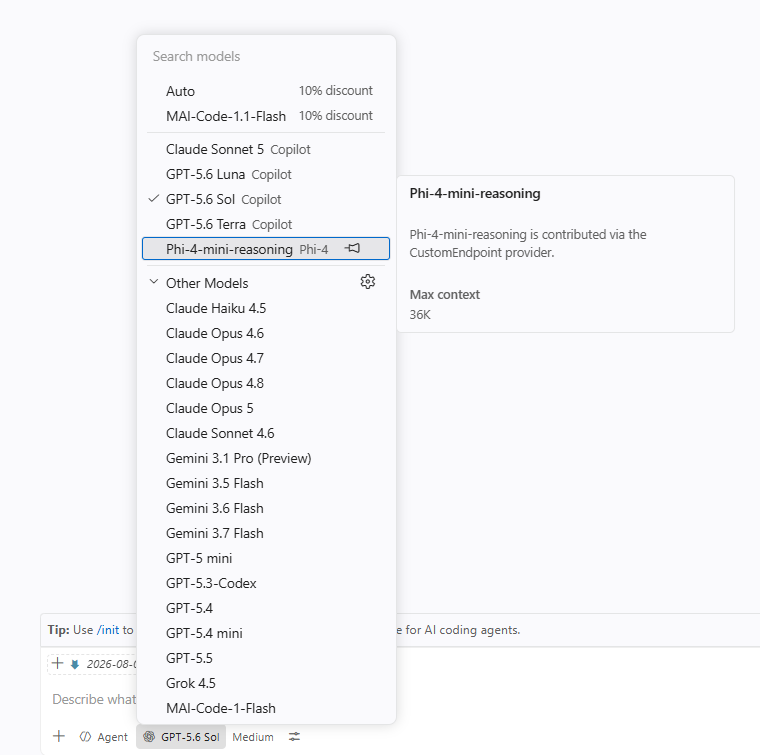The width and height of the screenshot is (760, 755).
Task: Click CustomEndpoint provider description text
Action: (x=528, y=243)
